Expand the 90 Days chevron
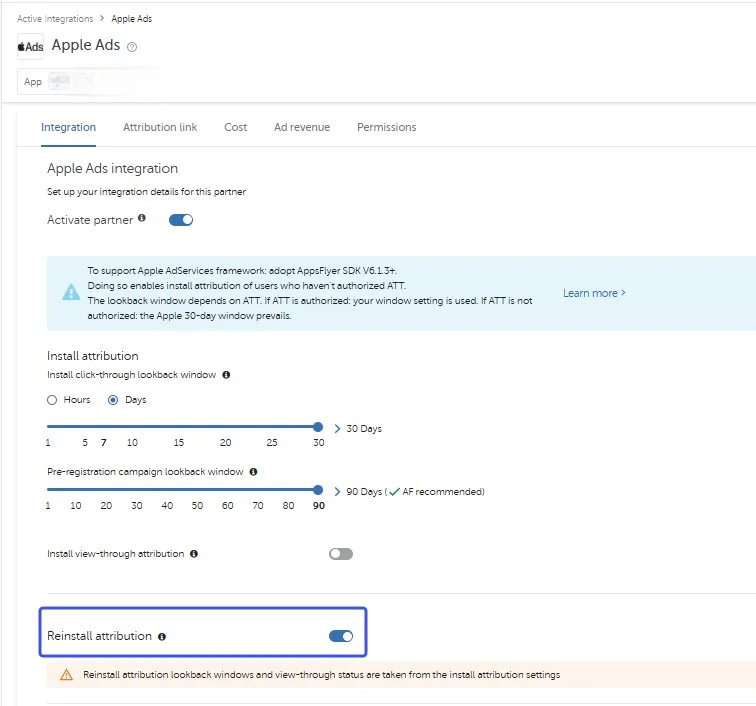 click(337, 491)
